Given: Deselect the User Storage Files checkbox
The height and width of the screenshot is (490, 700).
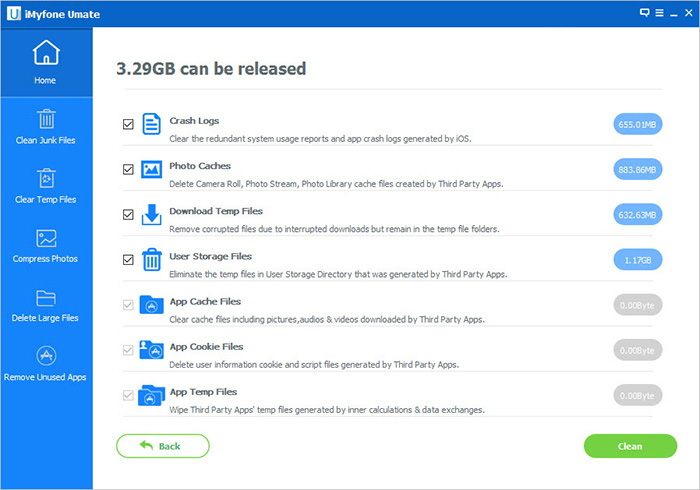Looking at the screenshot, I should 127,260.
